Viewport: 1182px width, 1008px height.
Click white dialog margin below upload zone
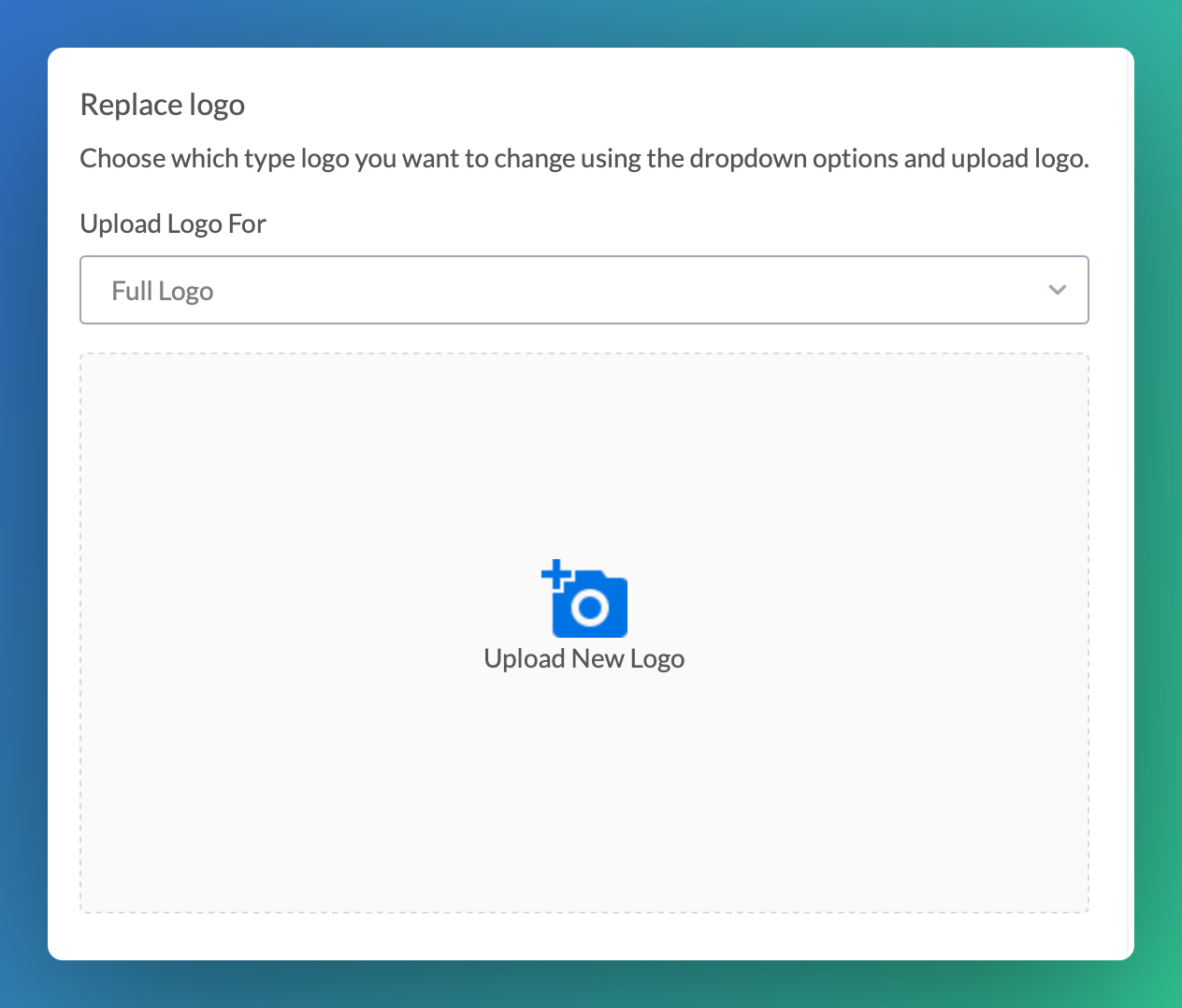tap(584, 936)
